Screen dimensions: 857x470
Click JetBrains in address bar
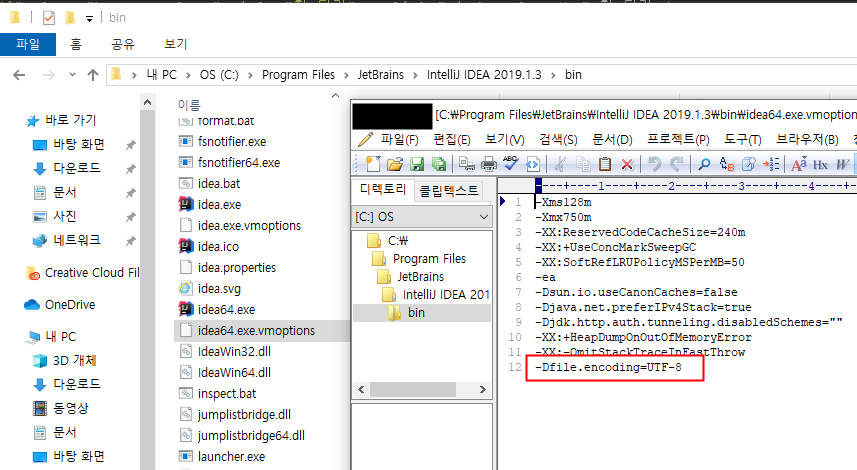click(x=381, y=75)
